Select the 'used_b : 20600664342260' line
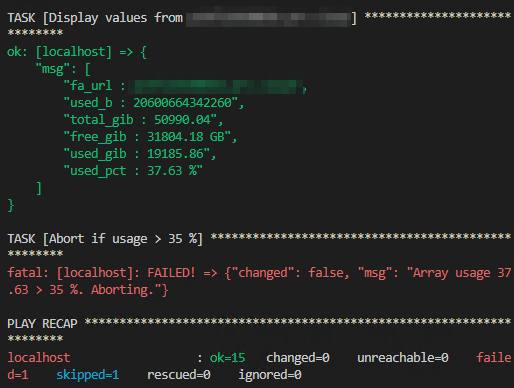Viewport: 514px width, 388px height. pyautogui.click(x=154, y=103)
